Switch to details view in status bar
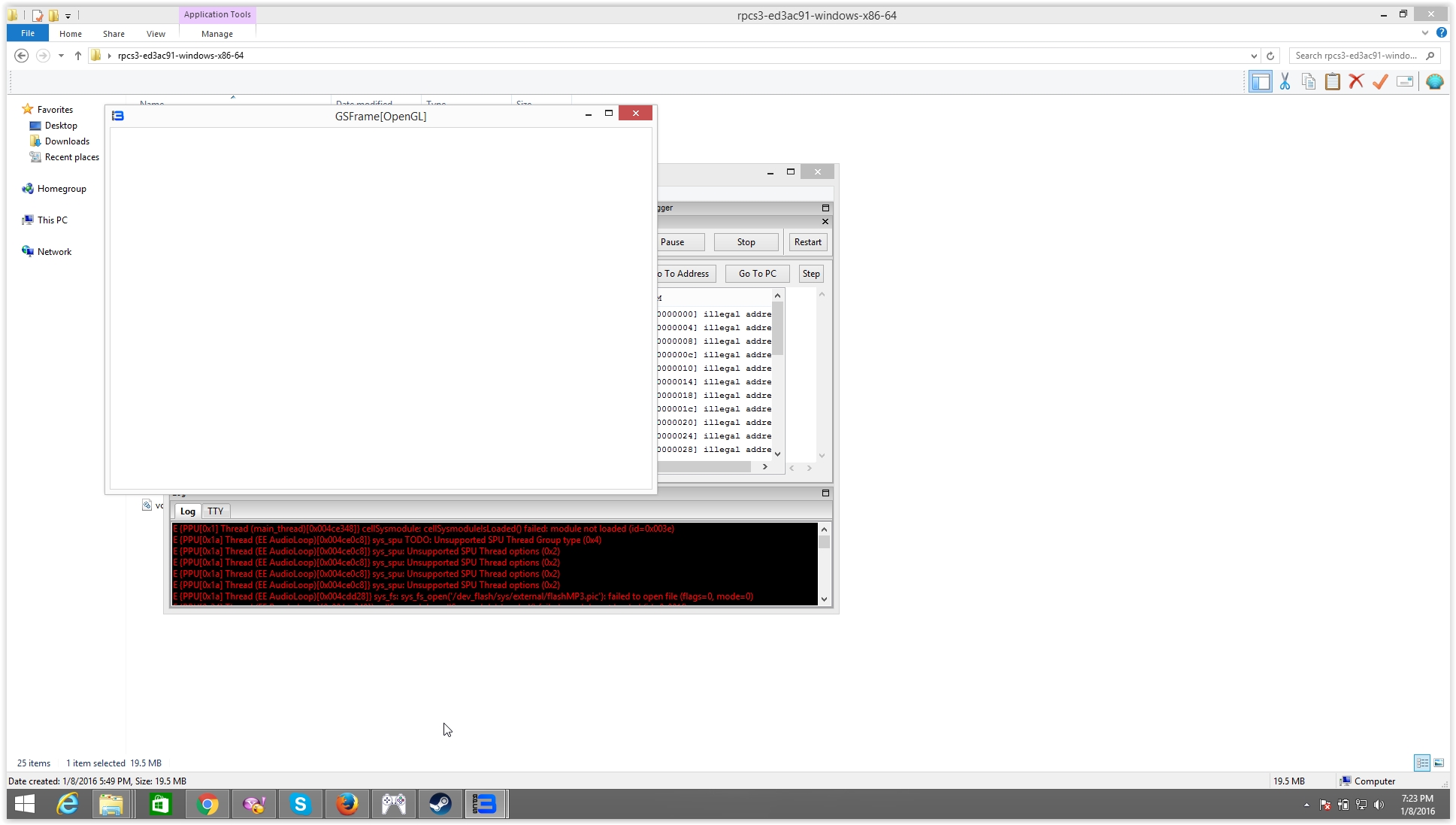The height and width of the screenshot is (825, 1456). pos(1422,763)
